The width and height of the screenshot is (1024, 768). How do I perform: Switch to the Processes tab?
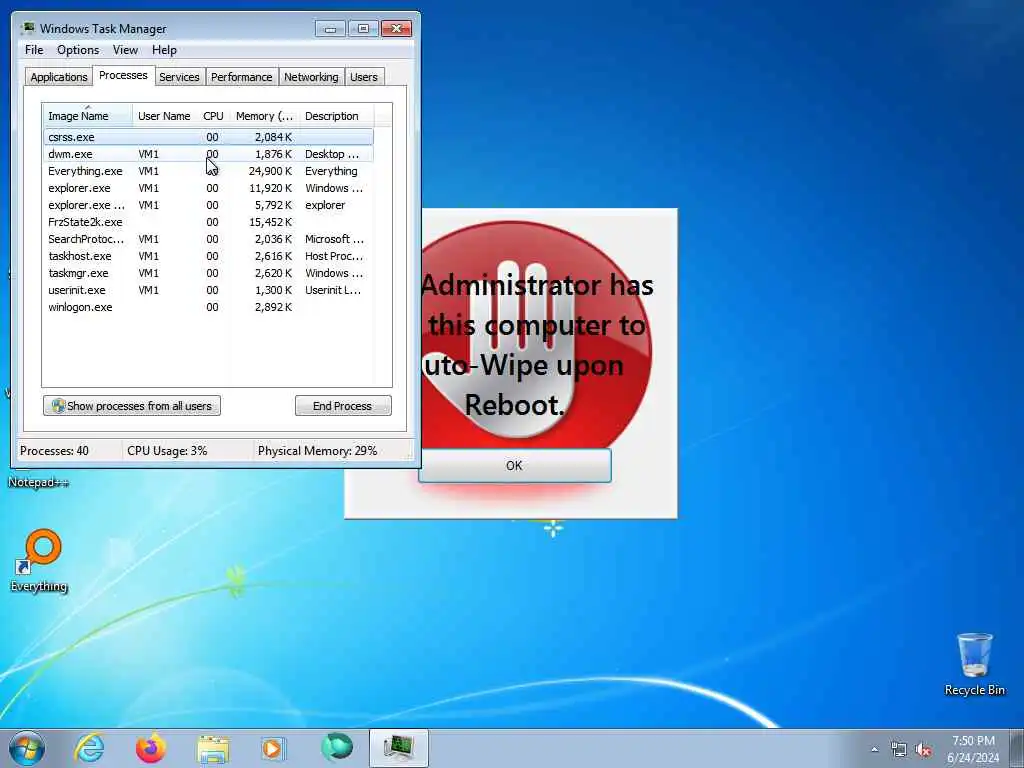pos(123,75)
